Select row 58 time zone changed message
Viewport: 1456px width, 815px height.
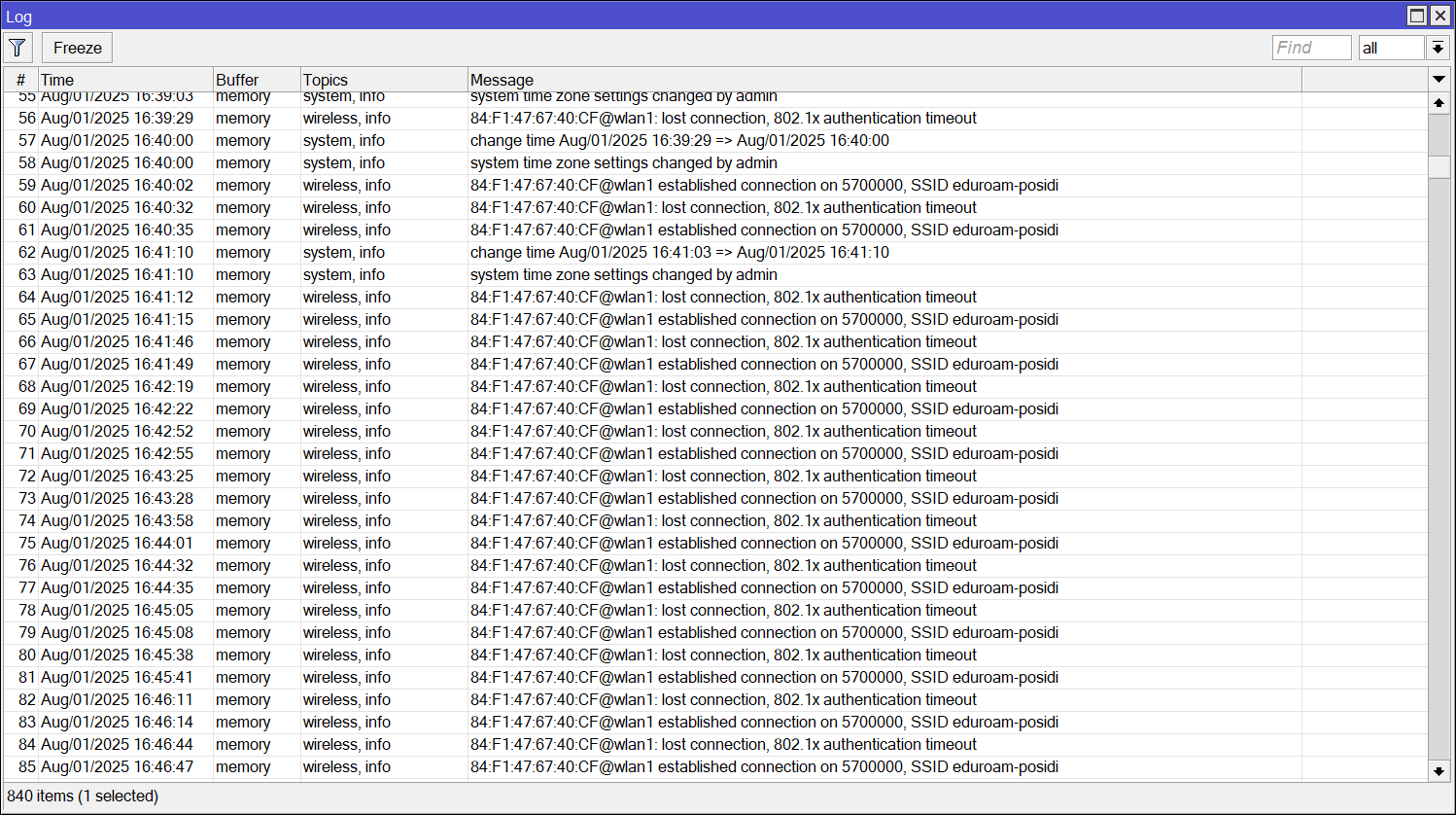point(624,162)
